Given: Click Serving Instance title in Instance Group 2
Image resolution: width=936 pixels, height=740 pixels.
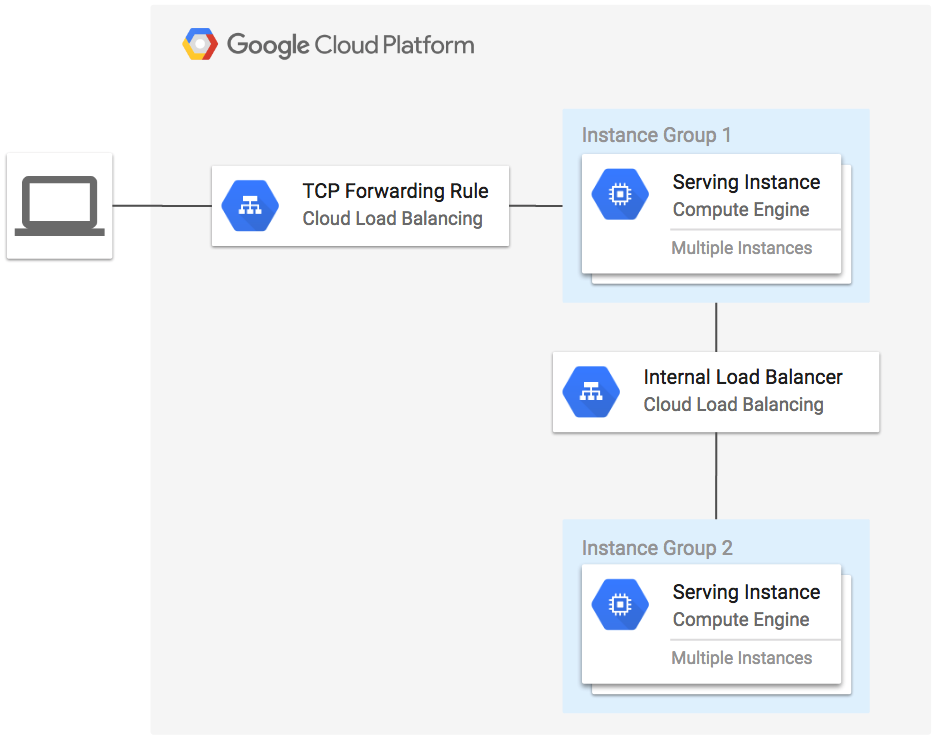Looking at the screenshot, I should [x=746, y=592].
